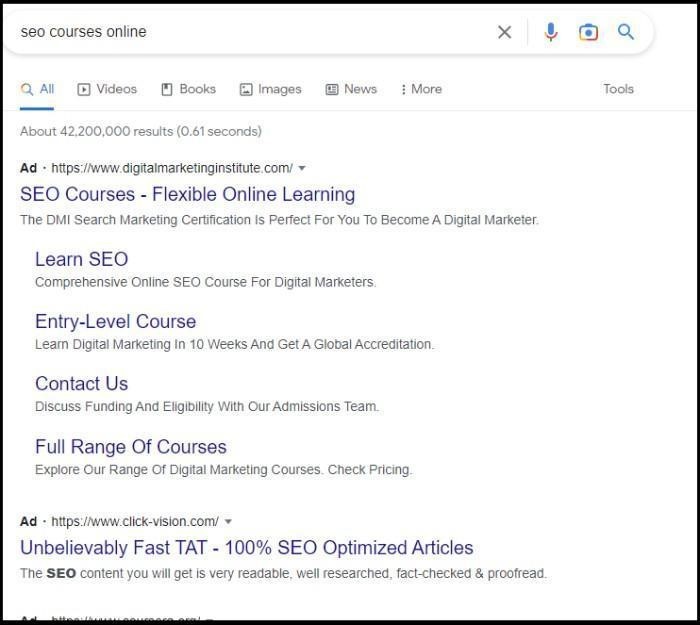This screenshot has height=625, width=700.
Task: Click the https://www.click-vision.com/ URL text
Action: coord(135,521)
